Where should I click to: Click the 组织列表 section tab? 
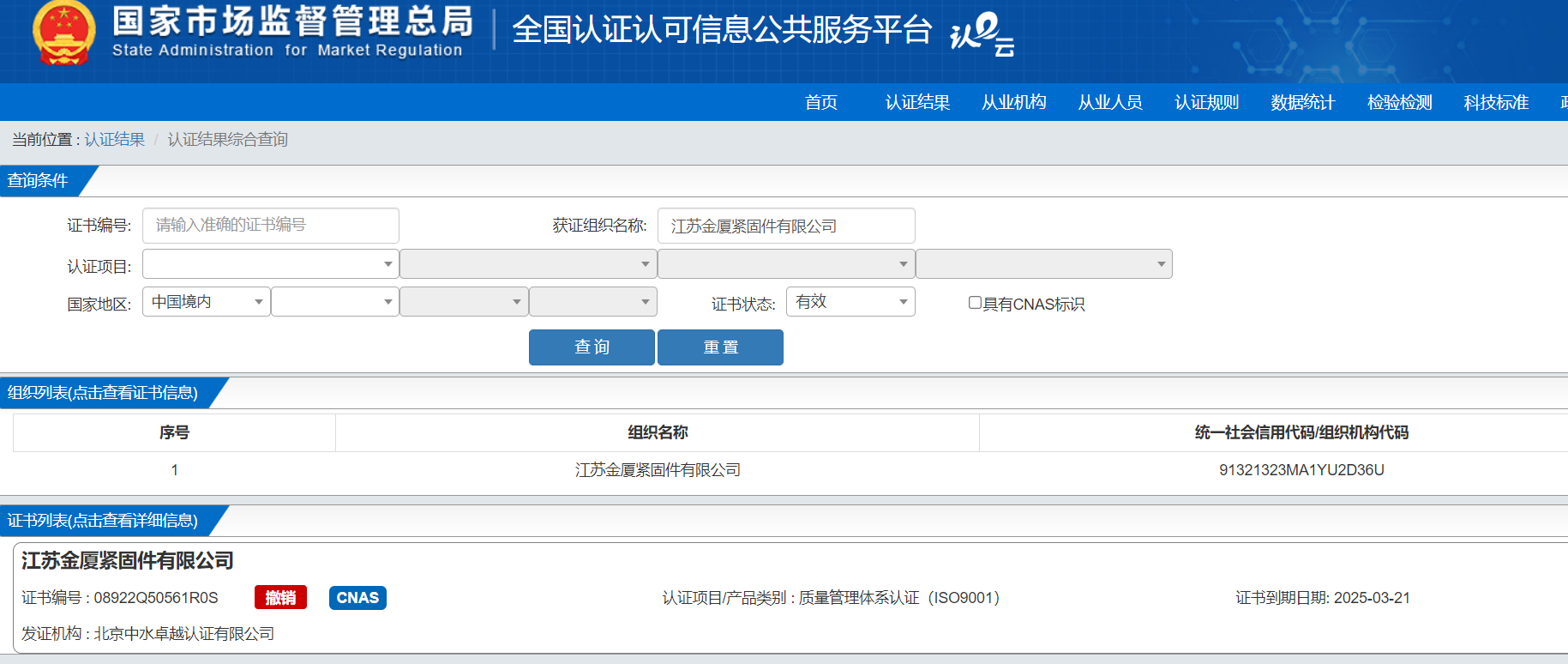point(103,392)
